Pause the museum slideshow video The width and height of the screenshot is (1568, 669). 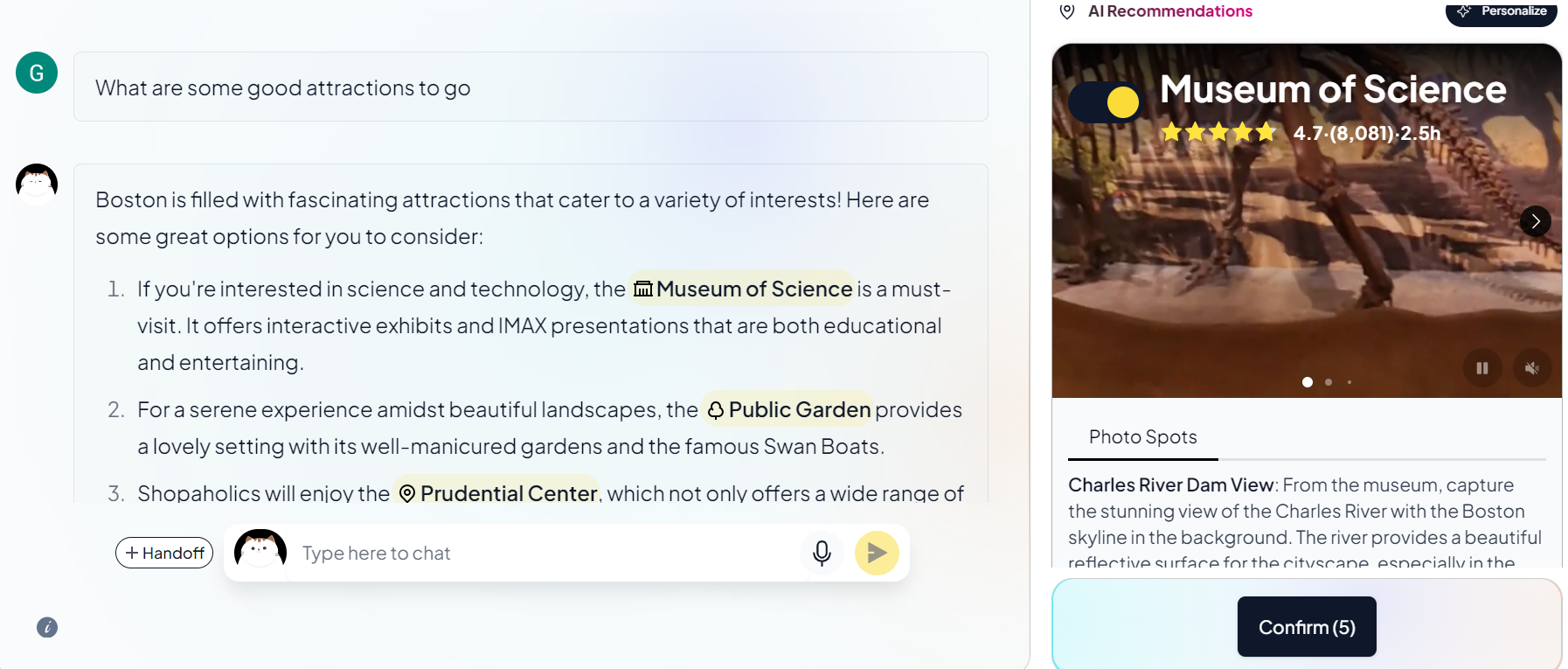pos(1482,368)
